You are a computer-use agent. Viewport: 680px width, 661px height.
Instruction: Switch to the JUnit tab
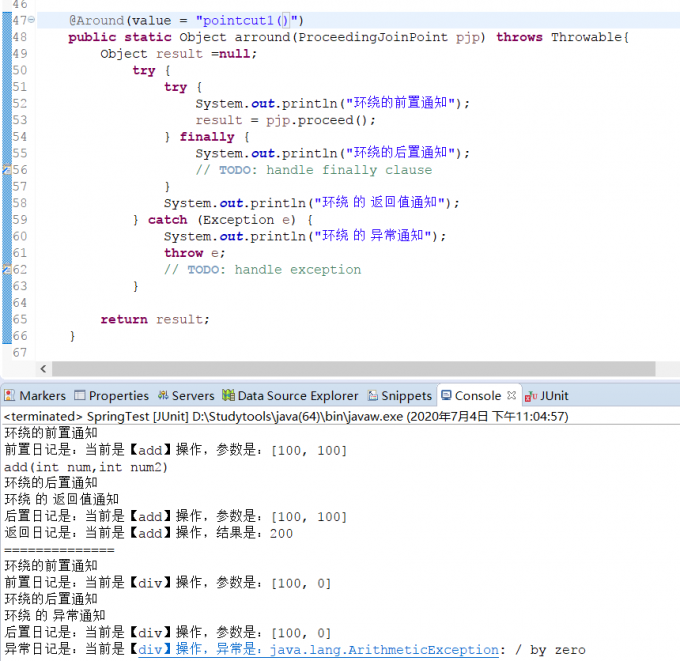pos(554,396)
